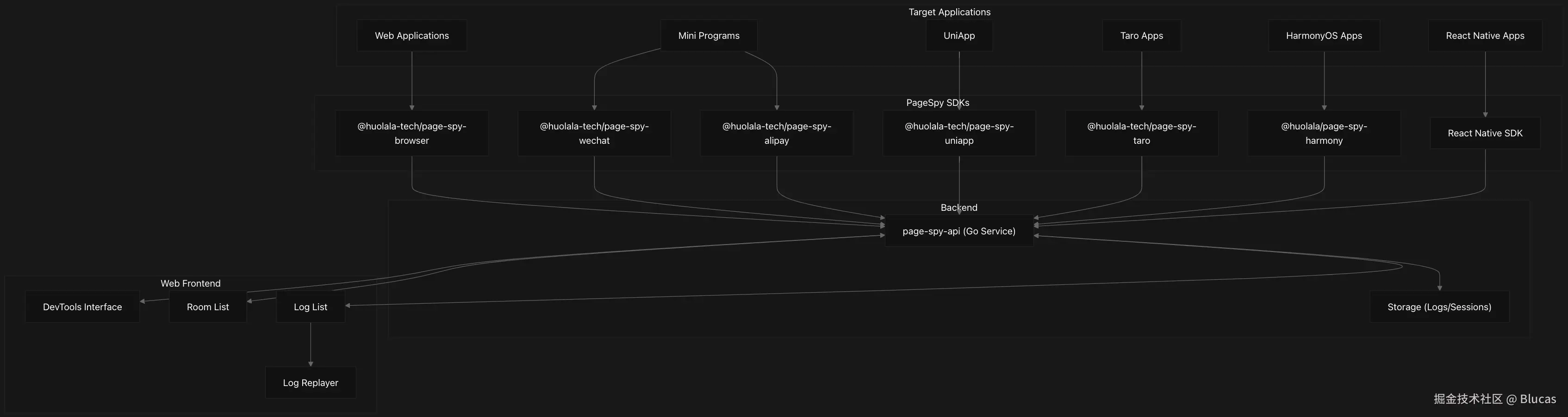Select the page-spy-wechat SDK node
This screenshot has height=417, width=1568.
pos(594,133)
